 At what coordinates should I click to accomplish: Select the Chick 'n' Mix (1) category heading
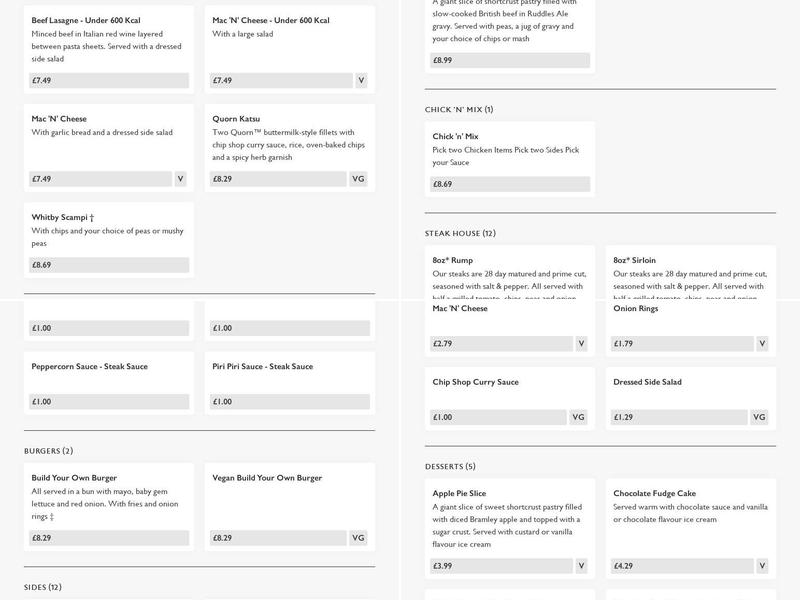(459, 109)
